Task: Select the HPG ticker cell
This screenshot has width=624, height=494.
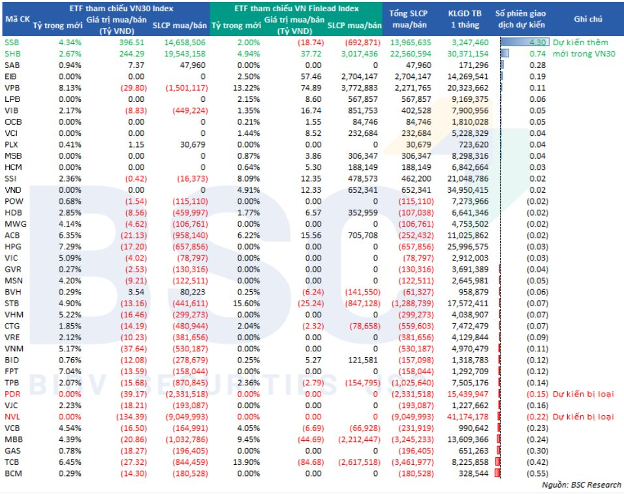Action: tap(14, 245)
